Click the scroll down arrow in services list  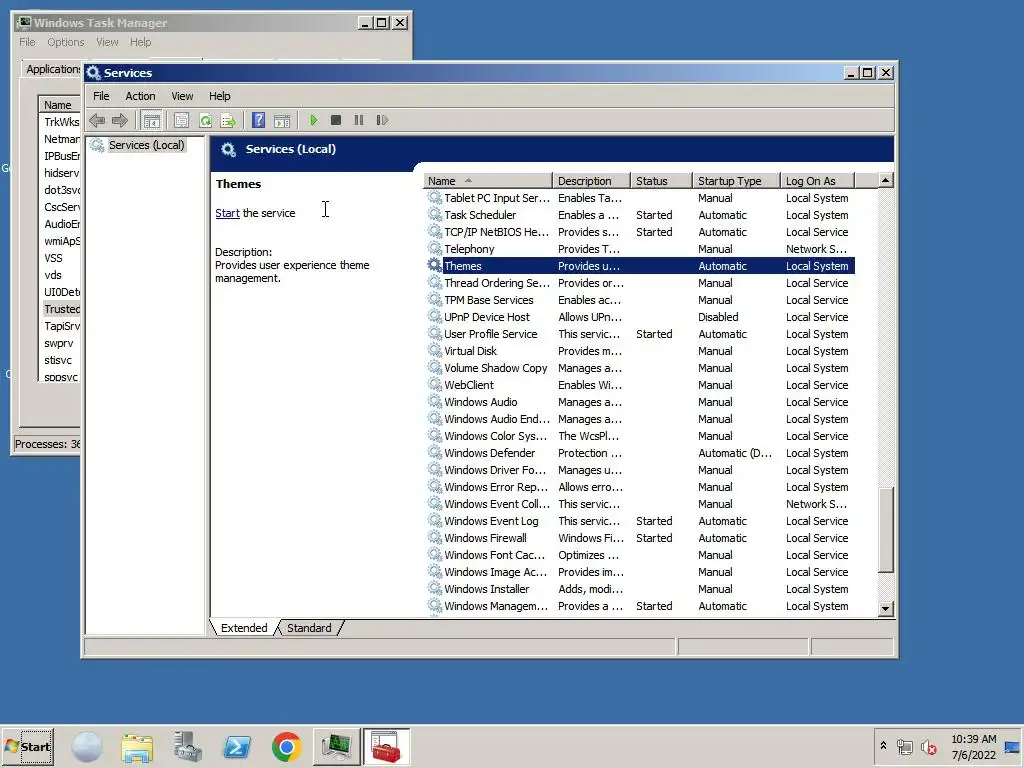886,608
